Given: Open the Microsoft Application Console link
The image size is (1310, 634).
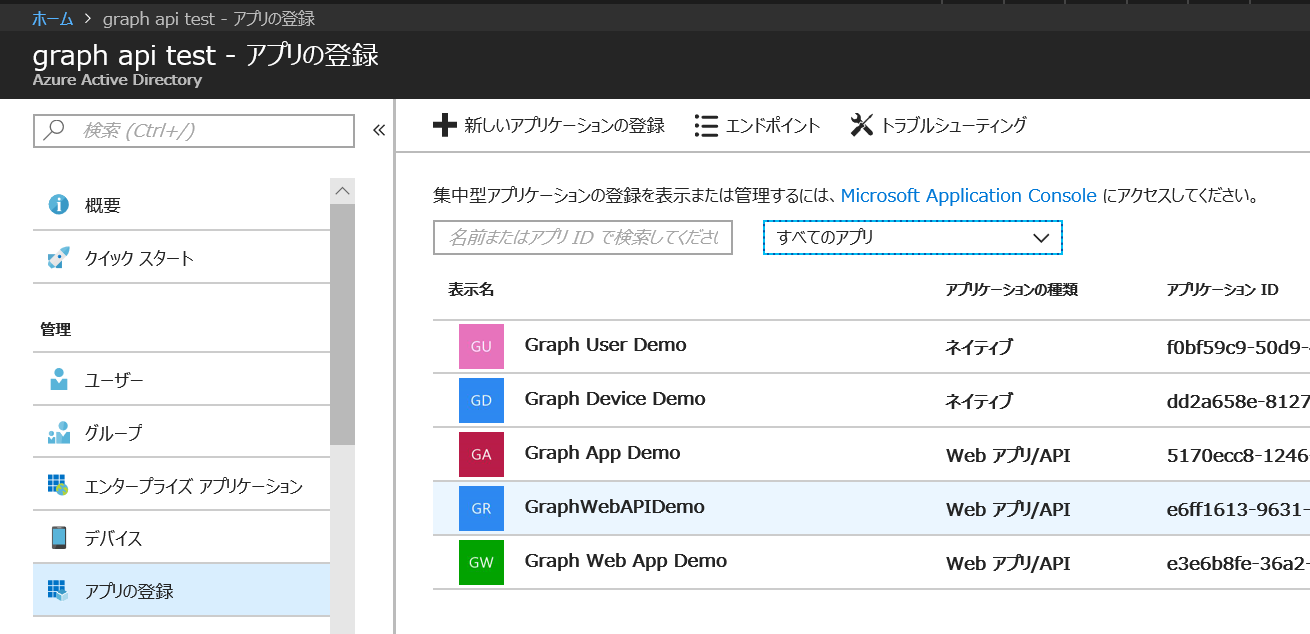Looking at the screenshot, I should (x=970, y=195).
